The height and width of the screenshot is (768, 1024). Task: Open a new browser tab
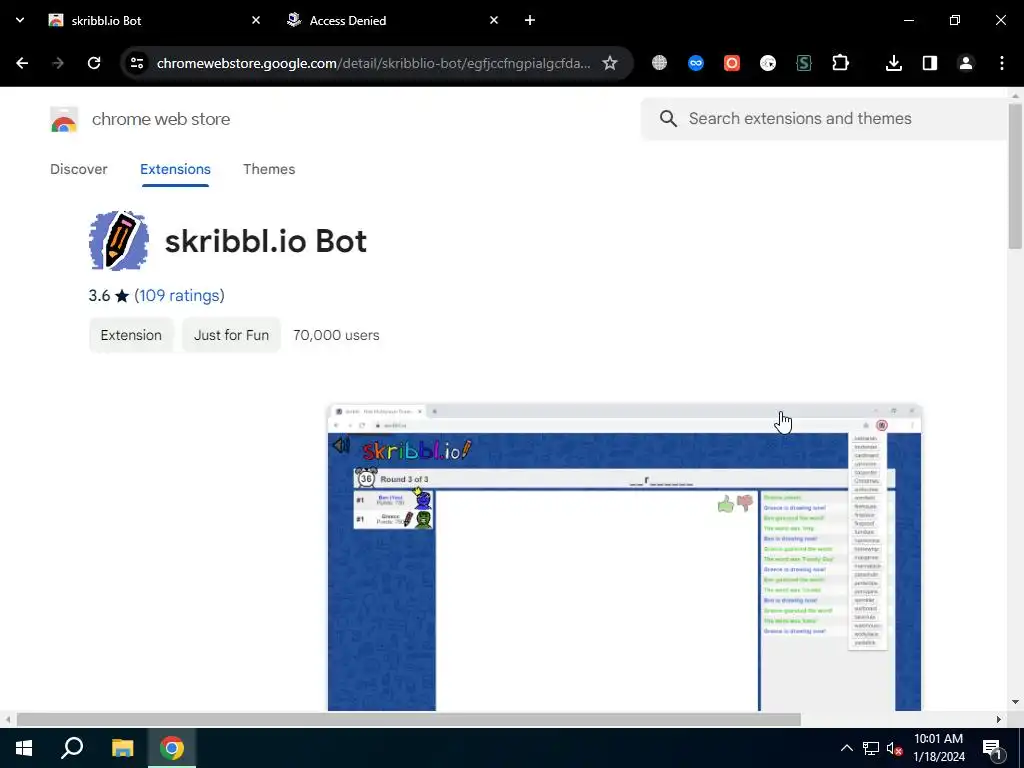(530, 20)
